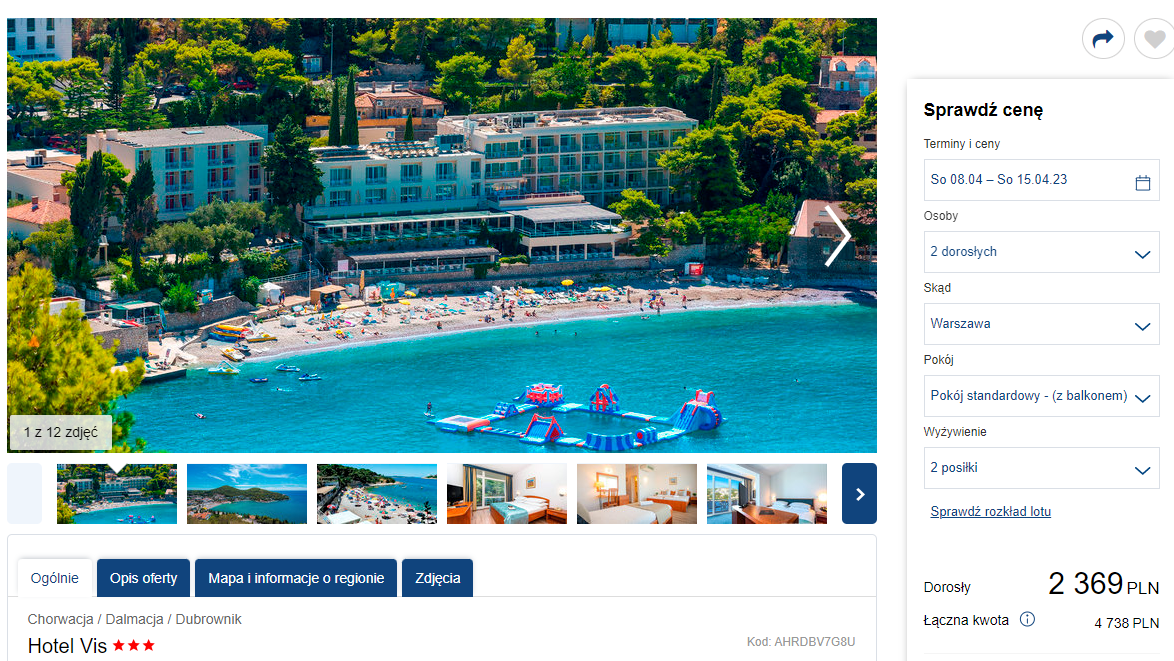
Task: Advance thumbnail strip with blue arrow button
Action: [x=860, y=493]
